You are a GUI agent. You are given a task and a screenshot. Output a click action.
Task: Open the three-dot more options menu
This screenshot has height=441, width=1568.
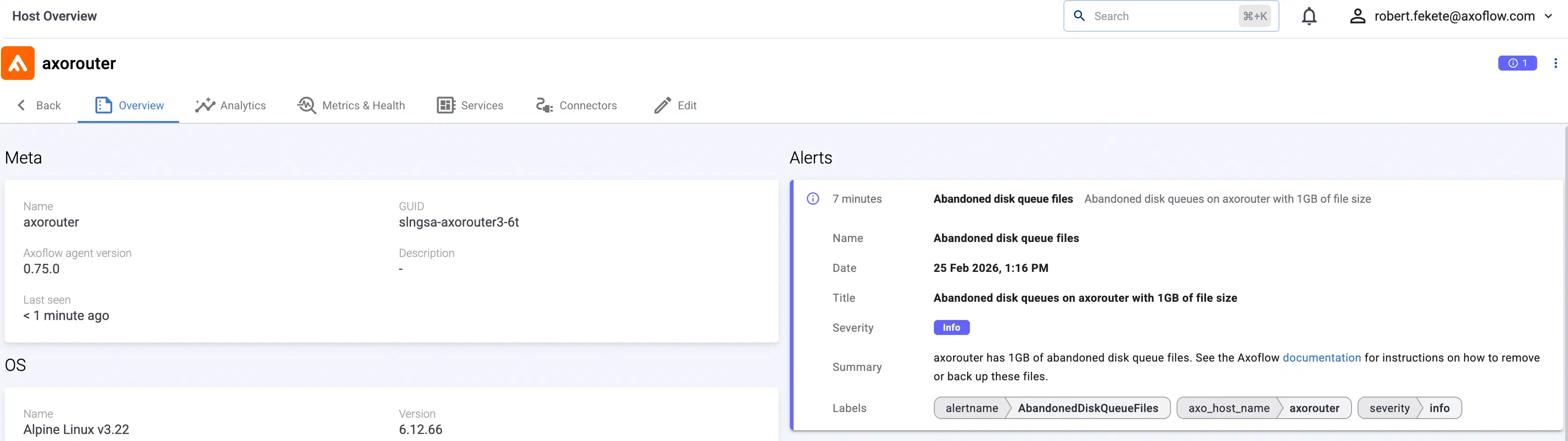1555,63
